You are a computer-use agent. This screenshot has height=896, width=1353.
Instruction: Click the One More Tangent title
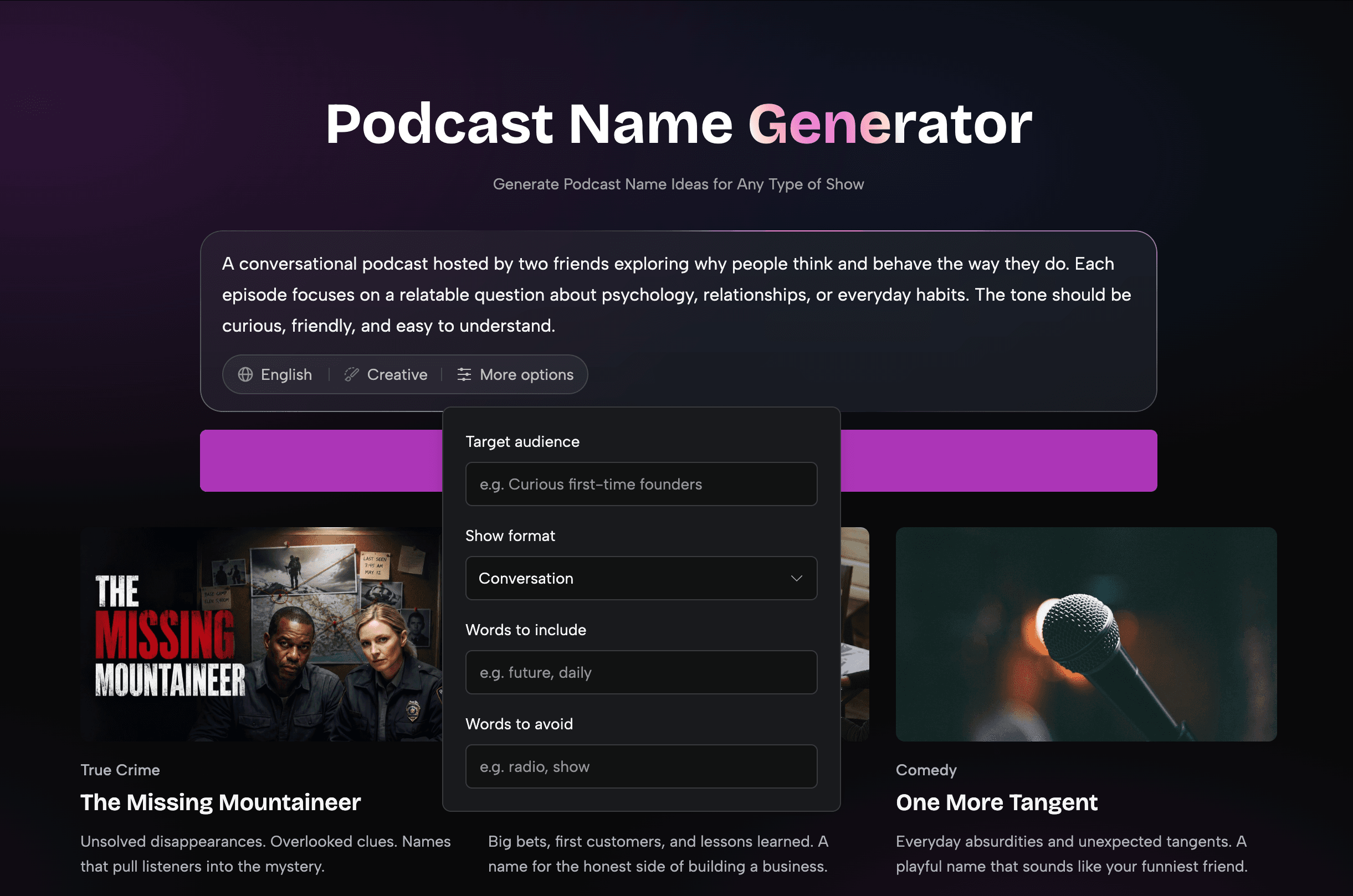click(997, 802)
